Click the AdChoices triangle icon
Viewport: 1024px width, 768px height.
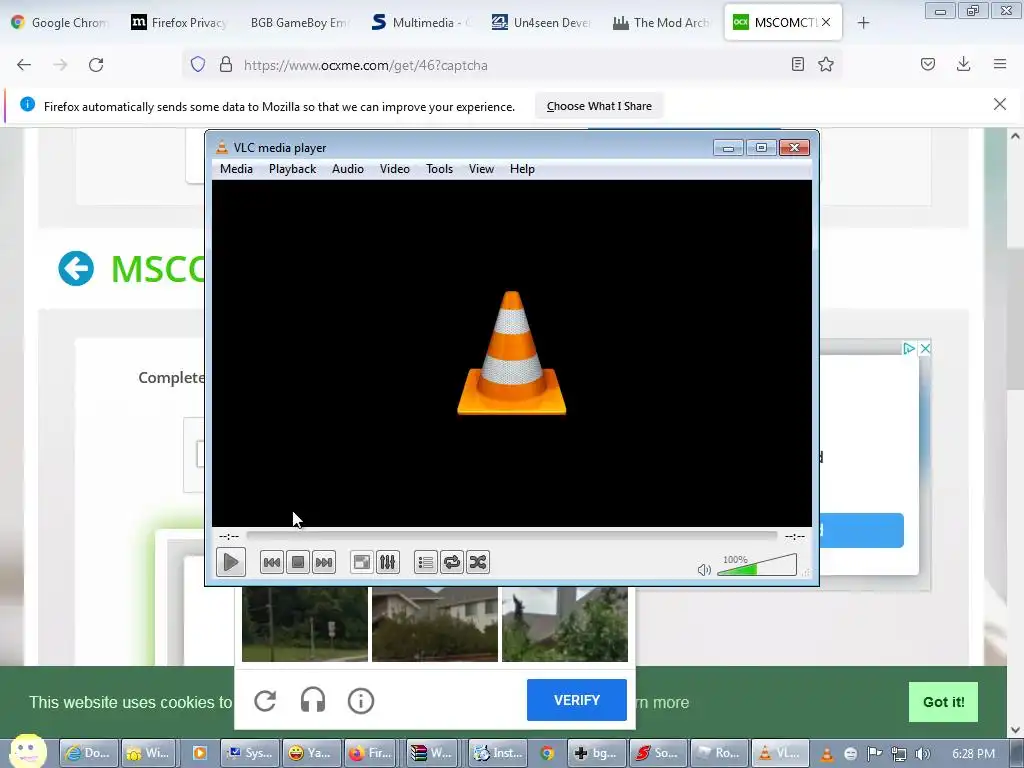click(909, 349)
